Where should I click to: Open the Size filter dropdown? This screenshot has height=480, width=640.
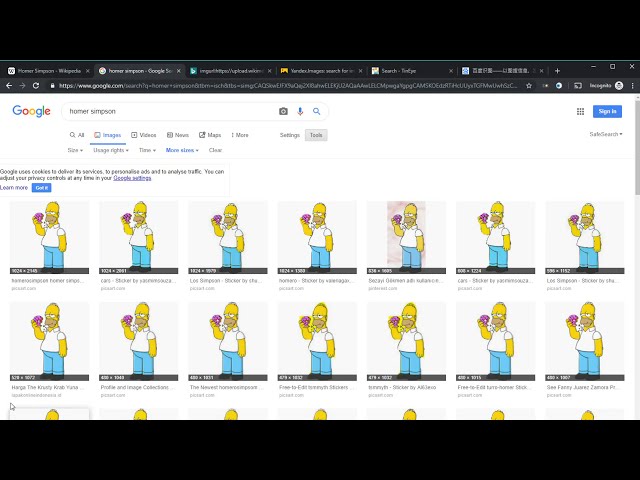coord(75,150)
